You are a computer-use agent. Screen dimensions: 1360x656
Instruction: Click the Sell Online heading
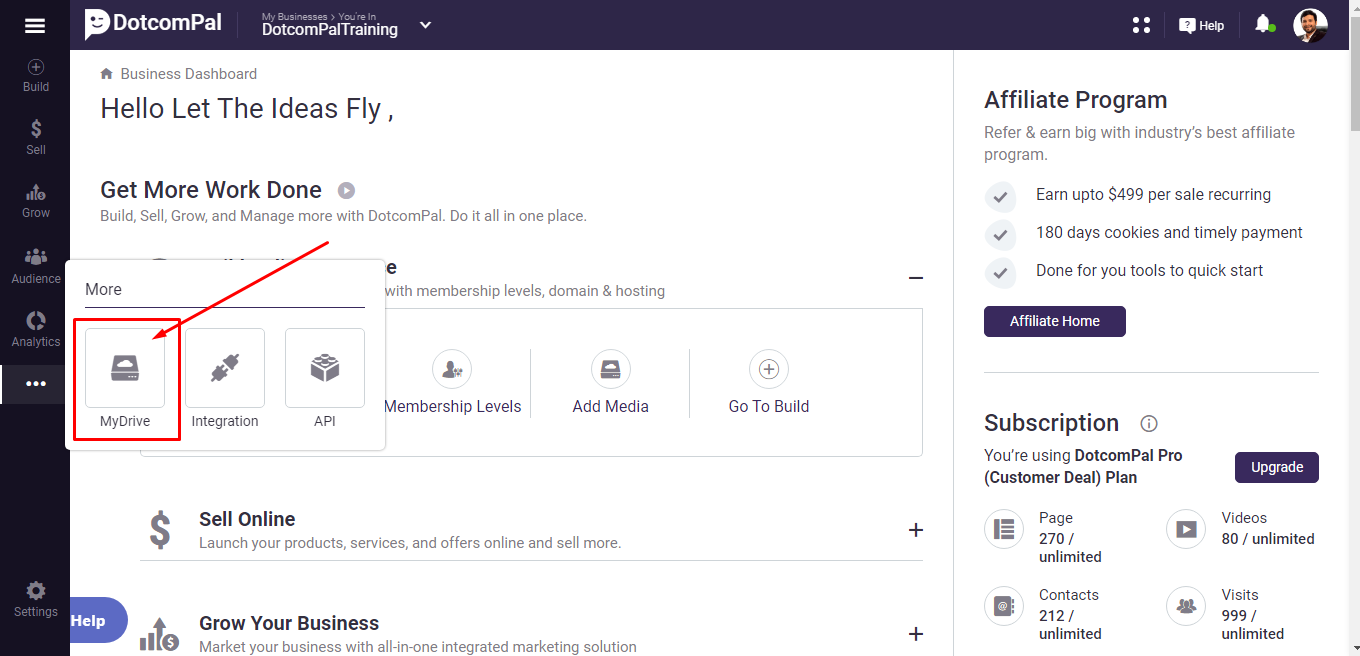247,519
